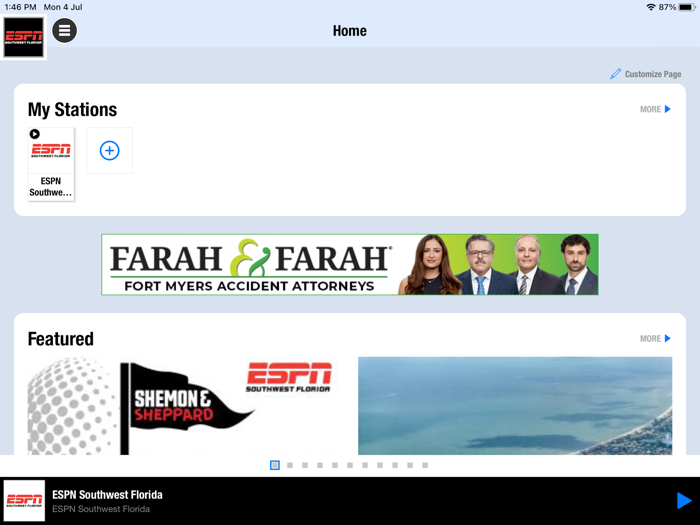
Task: Open the Shemon & Sheppard featured card
Action: pos(187,406)
